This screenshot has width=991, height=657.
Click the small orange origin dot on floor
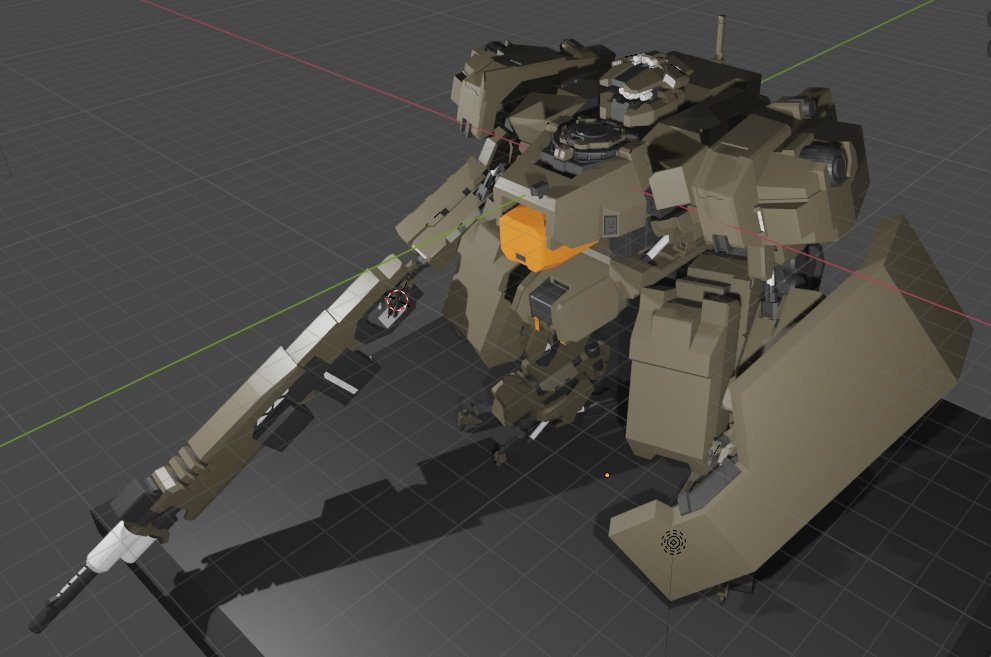pyautogui.click(x=607, y=475)
